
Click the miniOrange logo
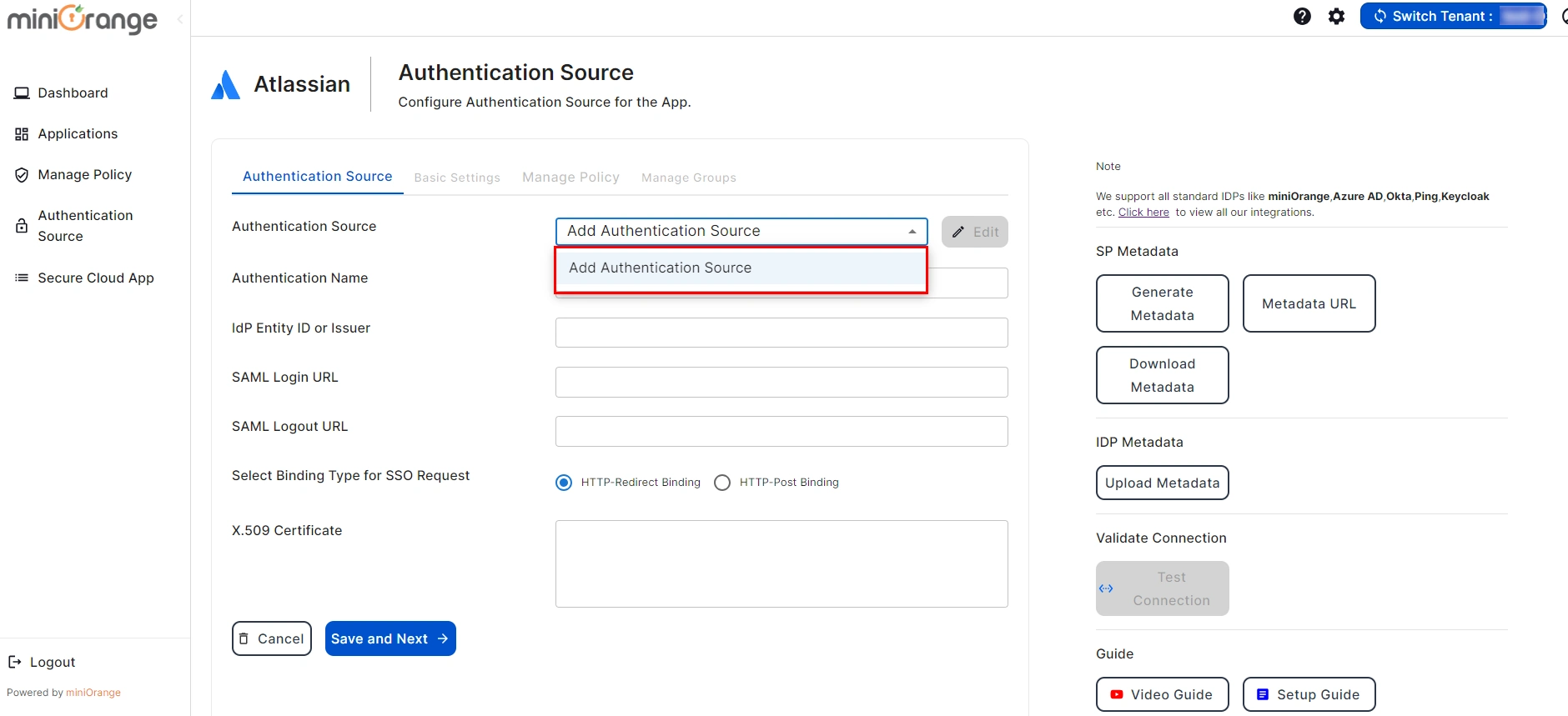click(x=82, y=18)
